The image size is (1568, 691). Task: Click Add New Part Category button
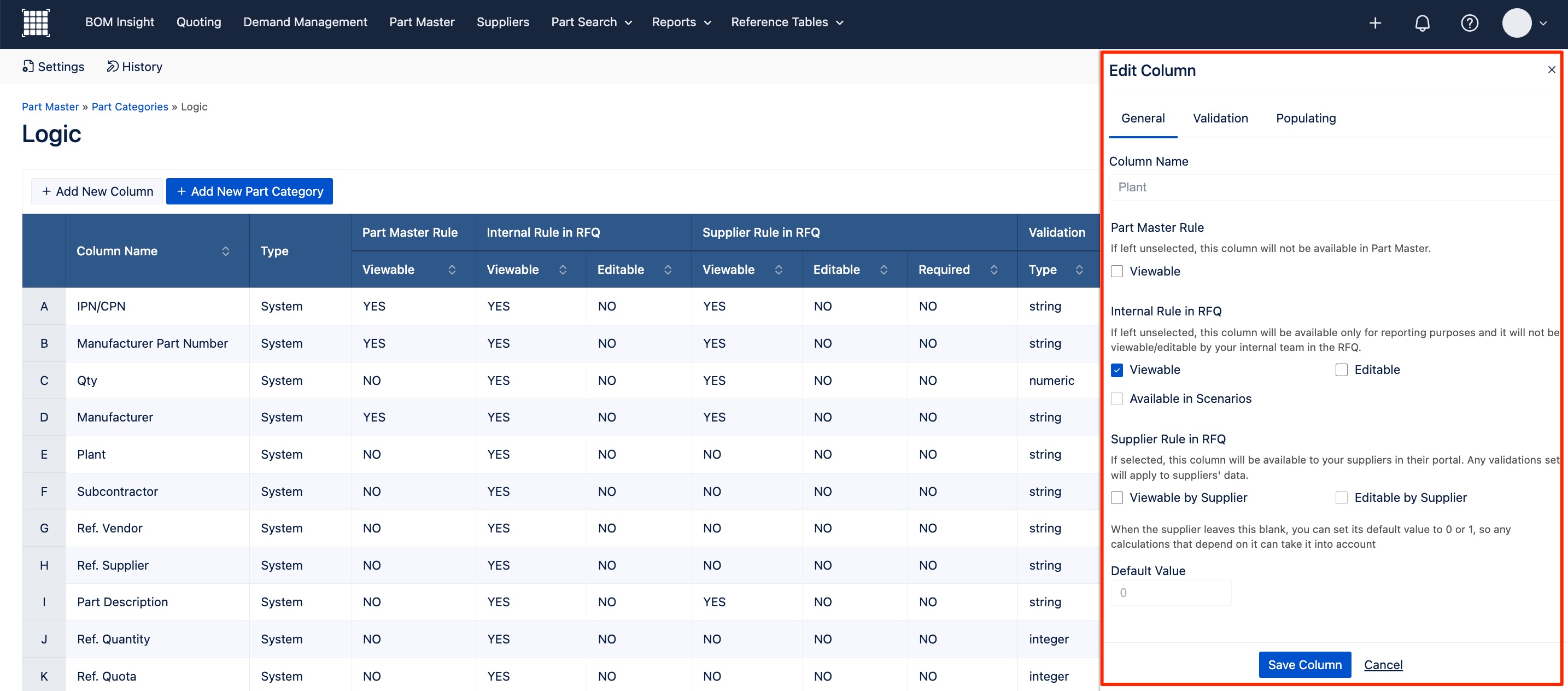pyautogui.click(x=249, y=192)
